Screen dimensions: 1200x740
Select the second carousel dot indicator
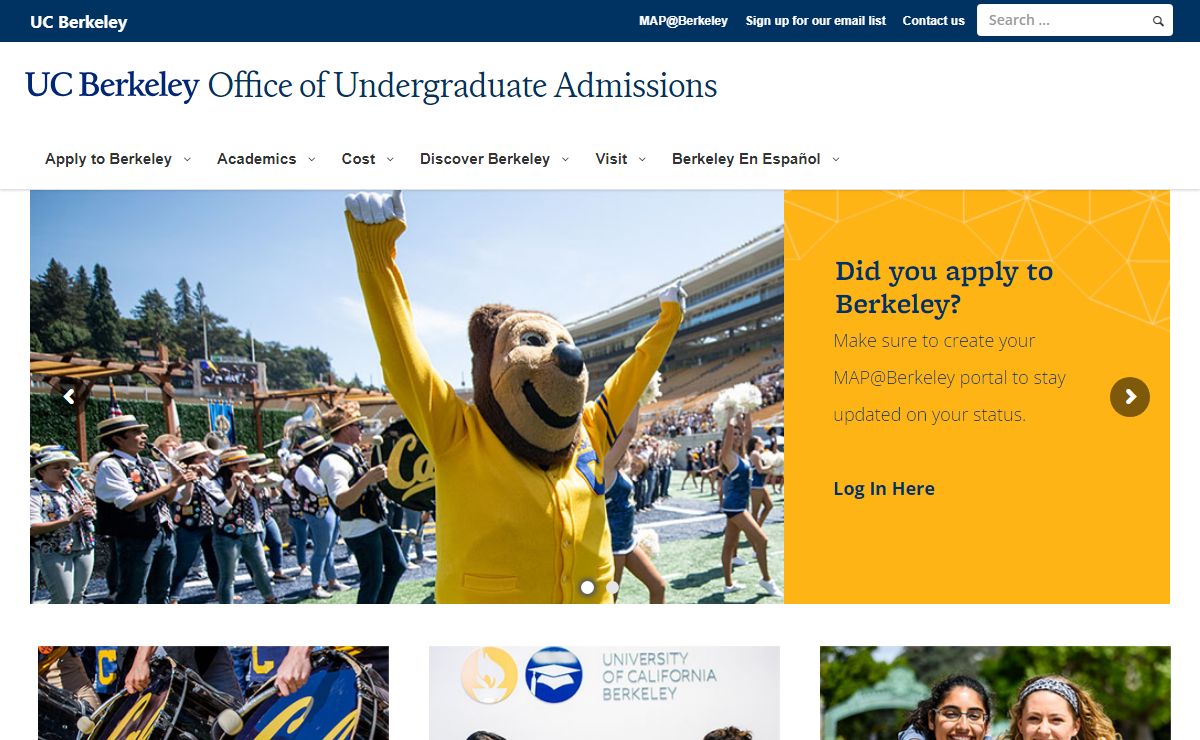point(612,587)
